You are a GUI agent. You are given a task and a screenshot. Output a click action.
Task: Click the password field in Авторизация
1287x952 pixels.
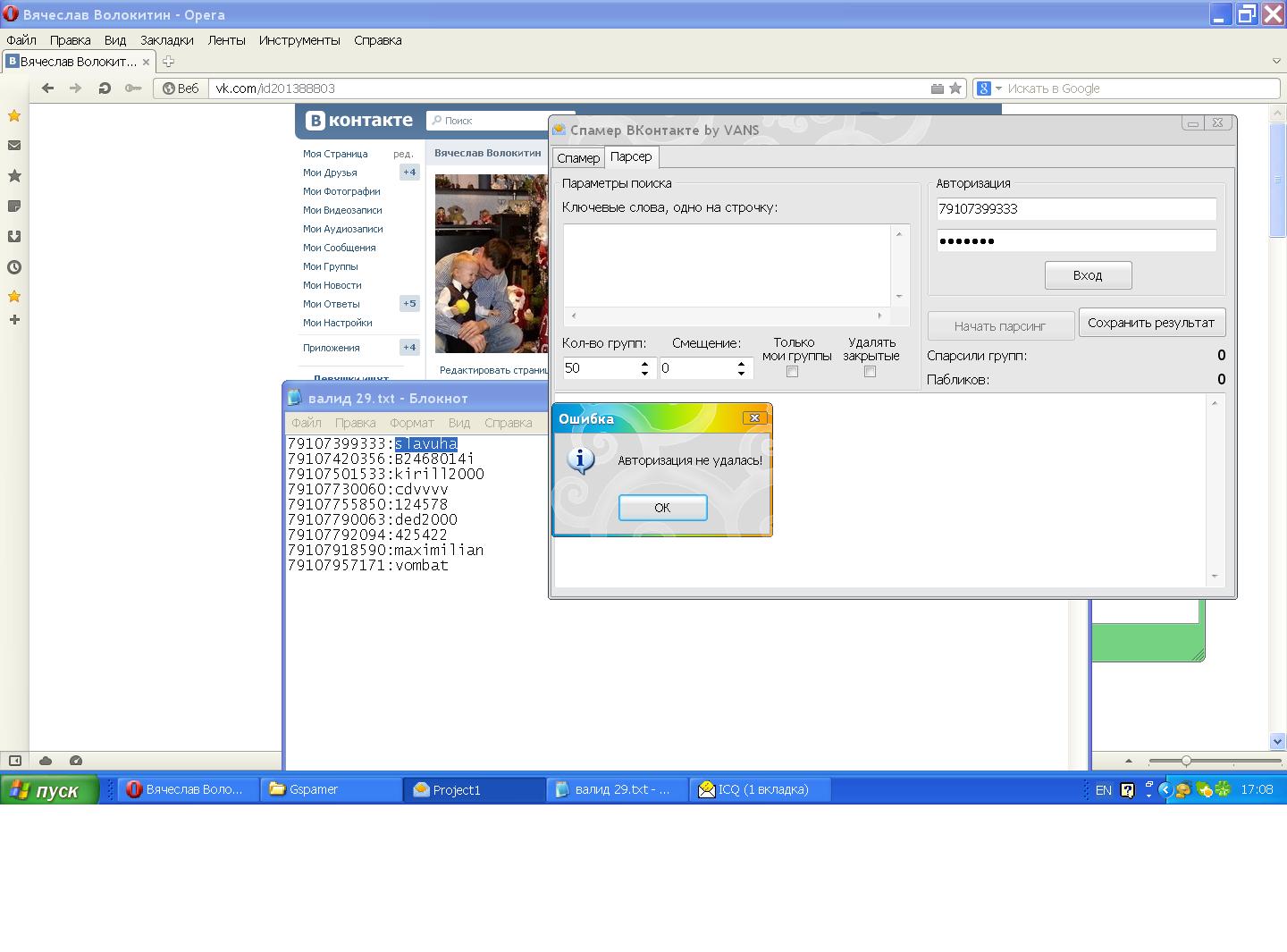click(1076, 240)
